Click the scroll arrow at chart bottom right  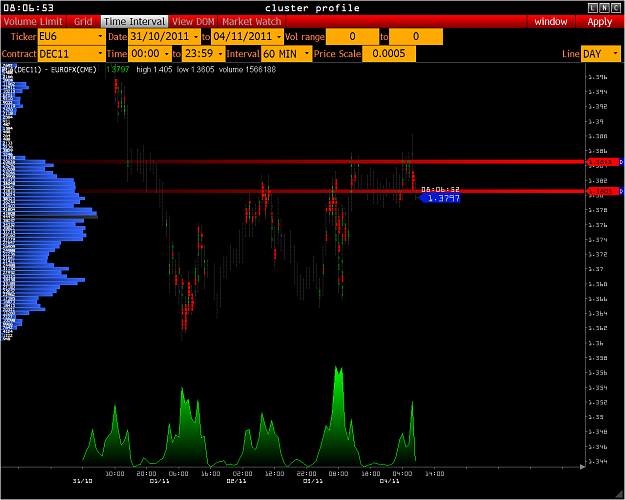(x=582, y=466)
